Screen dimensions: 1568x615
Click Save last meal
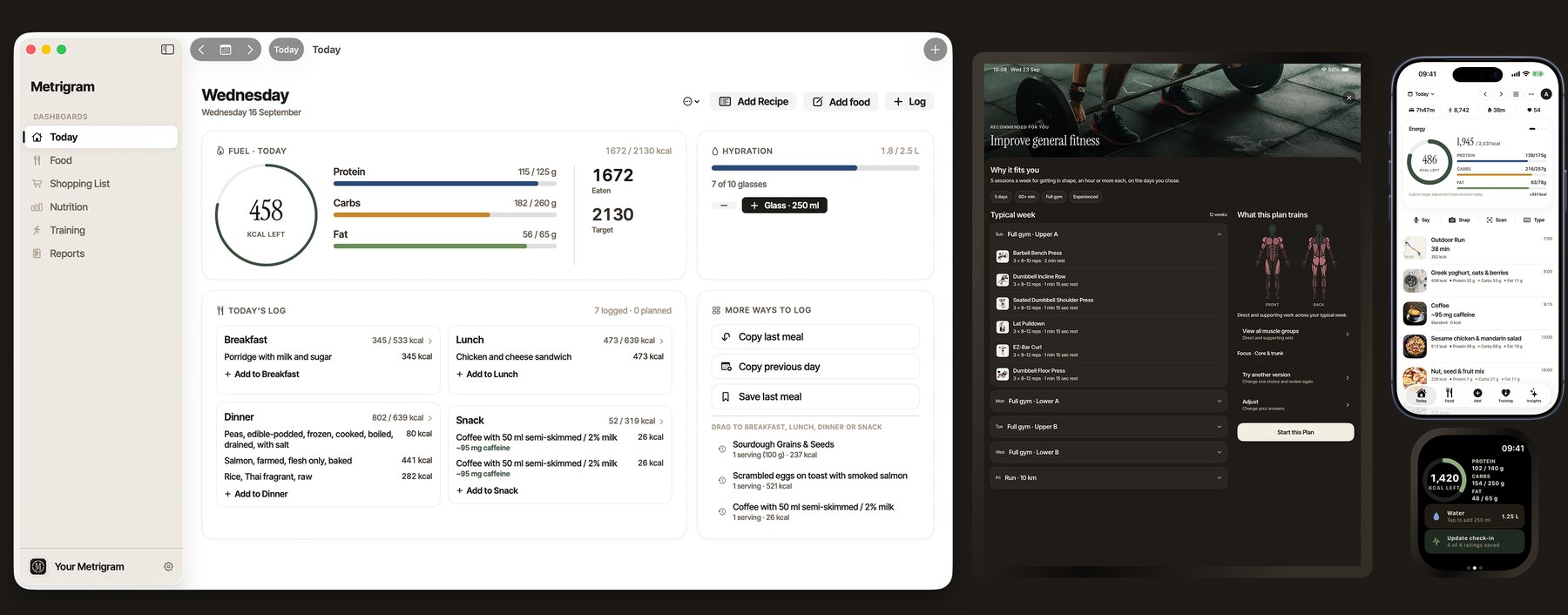coord(815,396)
